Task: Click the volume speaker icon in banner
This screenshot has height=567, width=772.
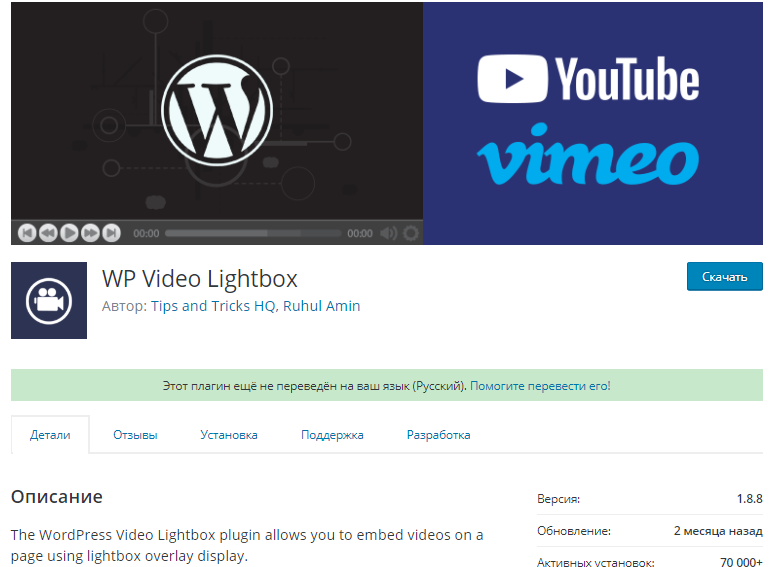Action: pos(388,233)
